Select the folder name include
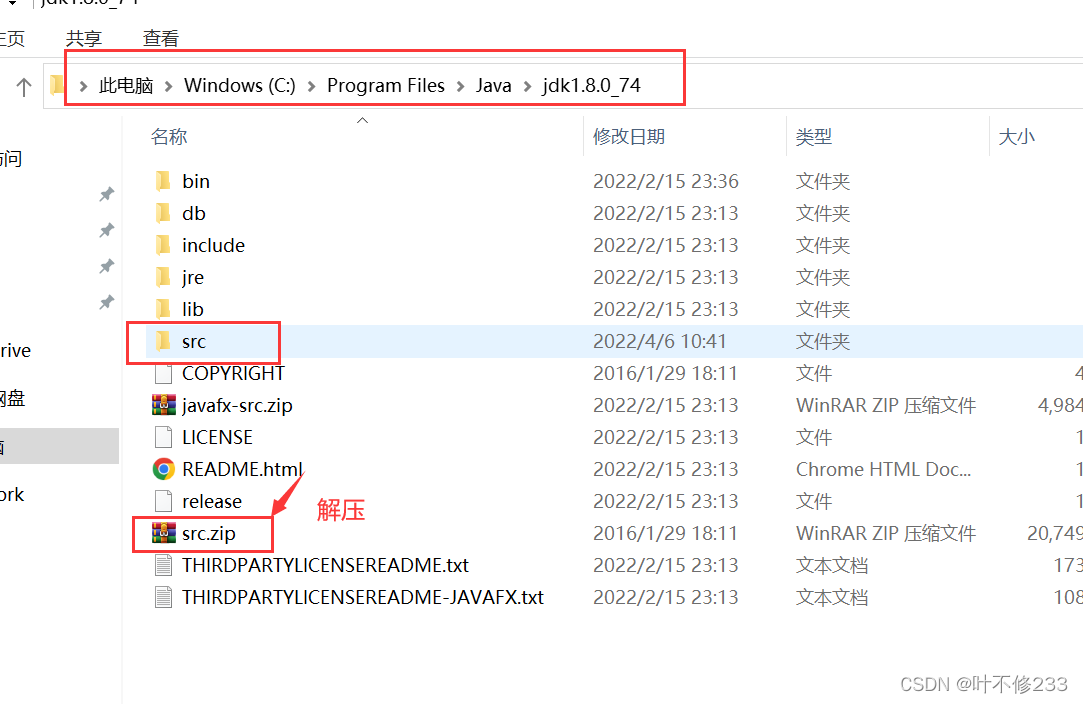Screen dimensions: 1083x704 [213, 245]
